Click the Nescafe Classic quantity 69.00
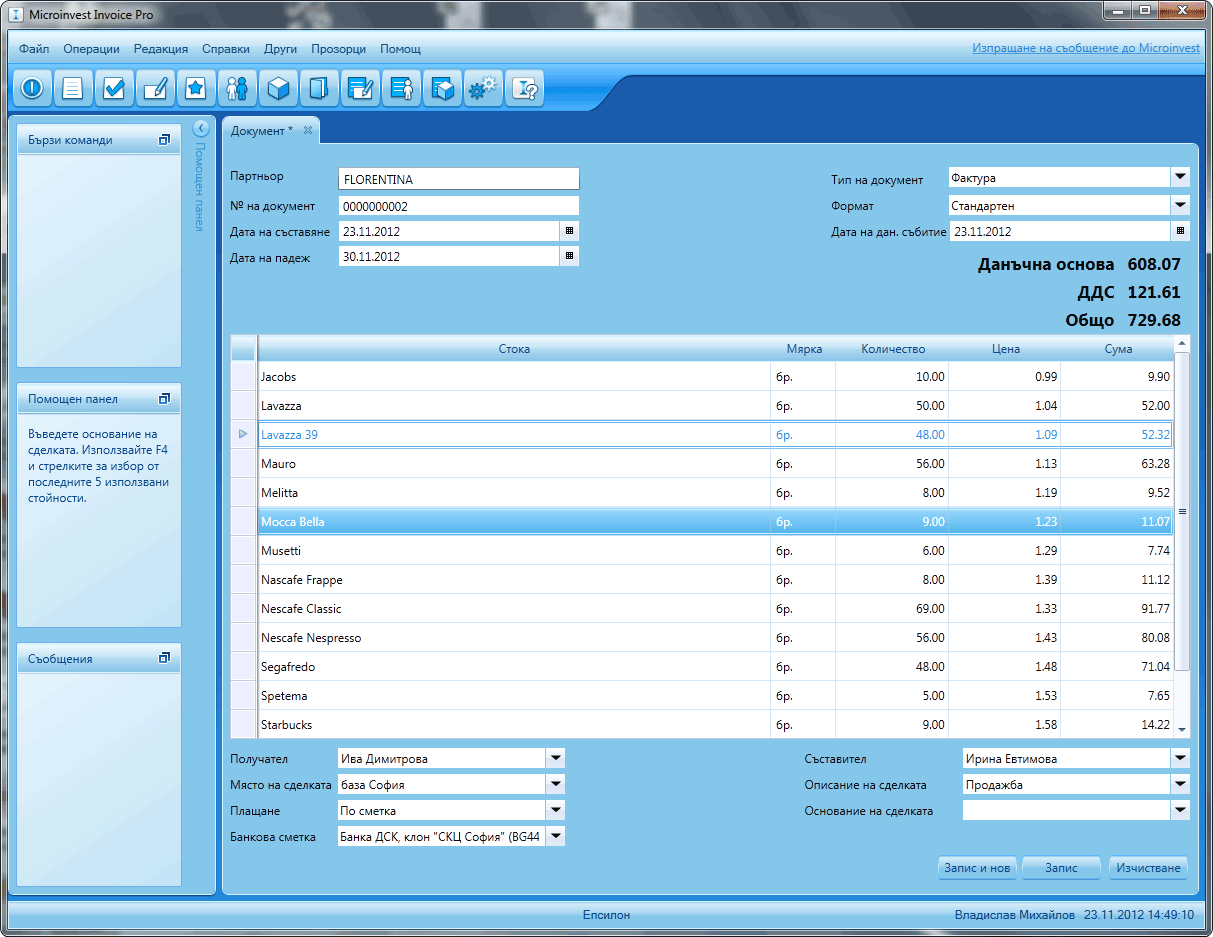The height and width of the screenshot is (937, 1213). tap(892, 609)
